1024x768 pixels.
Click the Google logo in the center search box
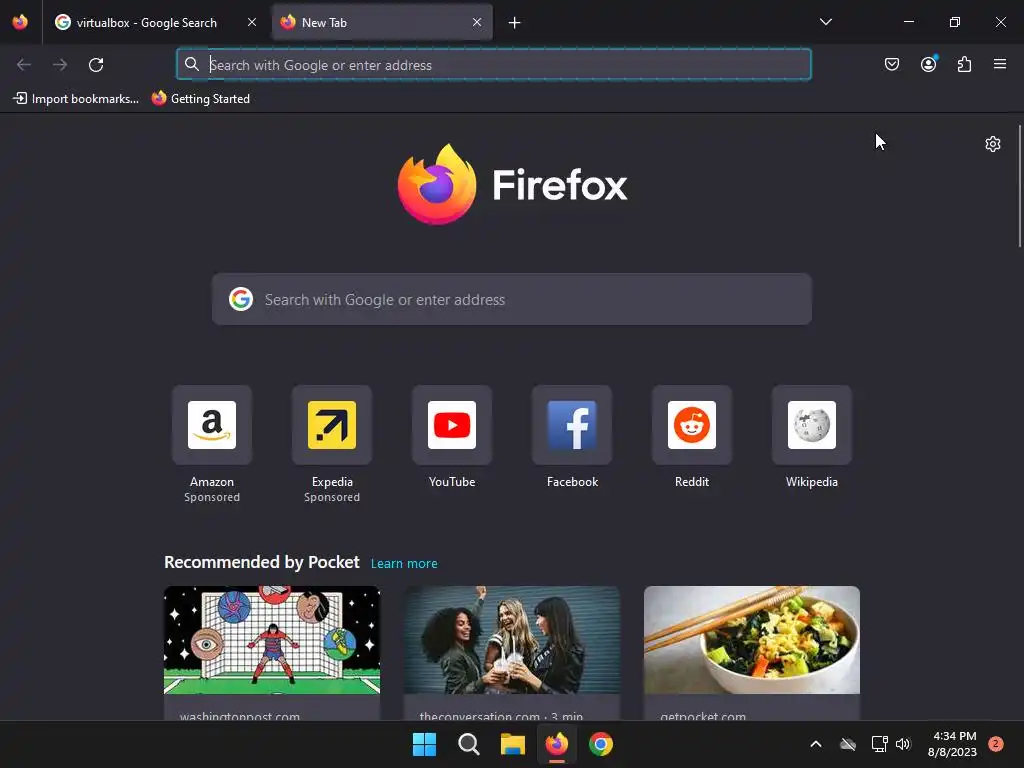(241, 299)
